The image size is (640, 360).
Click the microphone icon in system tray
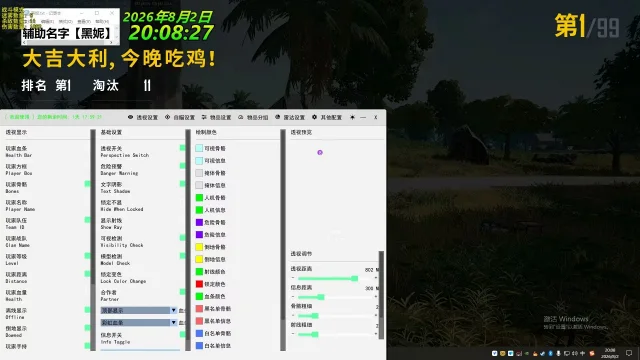558,353
